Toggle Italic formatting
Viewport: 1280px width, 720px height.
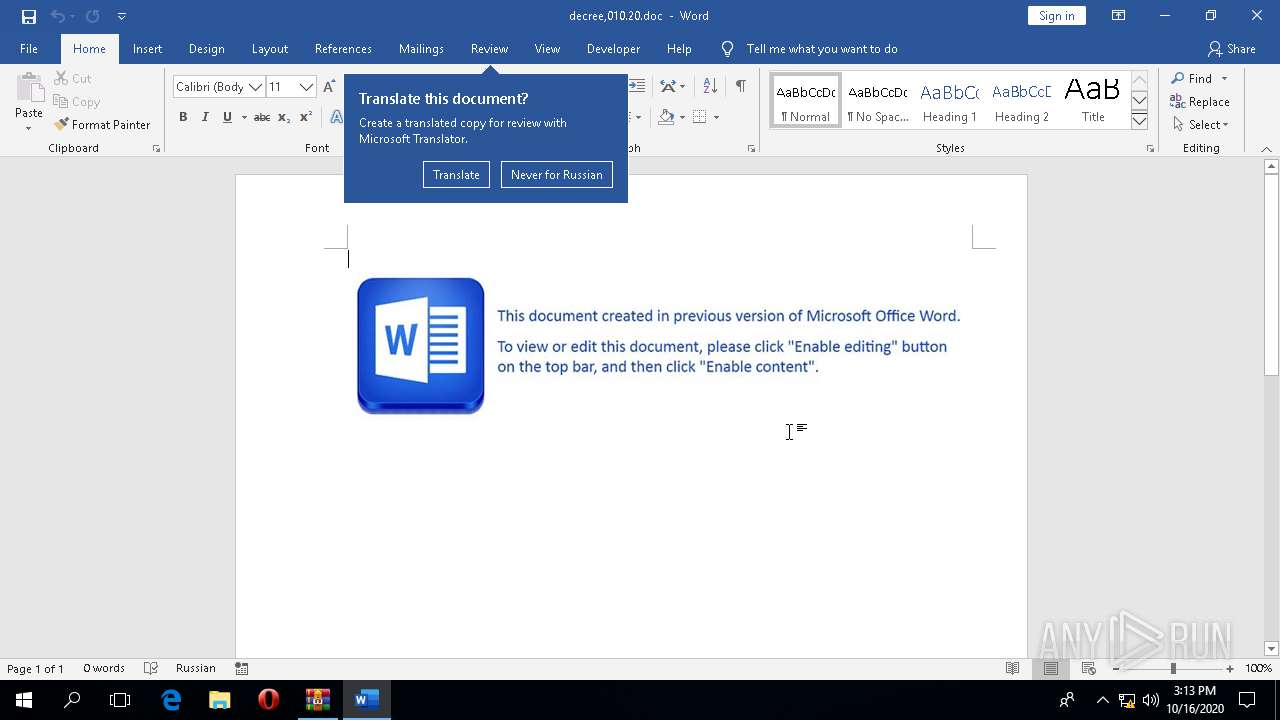pyautogui.click(x=205, y=117)
